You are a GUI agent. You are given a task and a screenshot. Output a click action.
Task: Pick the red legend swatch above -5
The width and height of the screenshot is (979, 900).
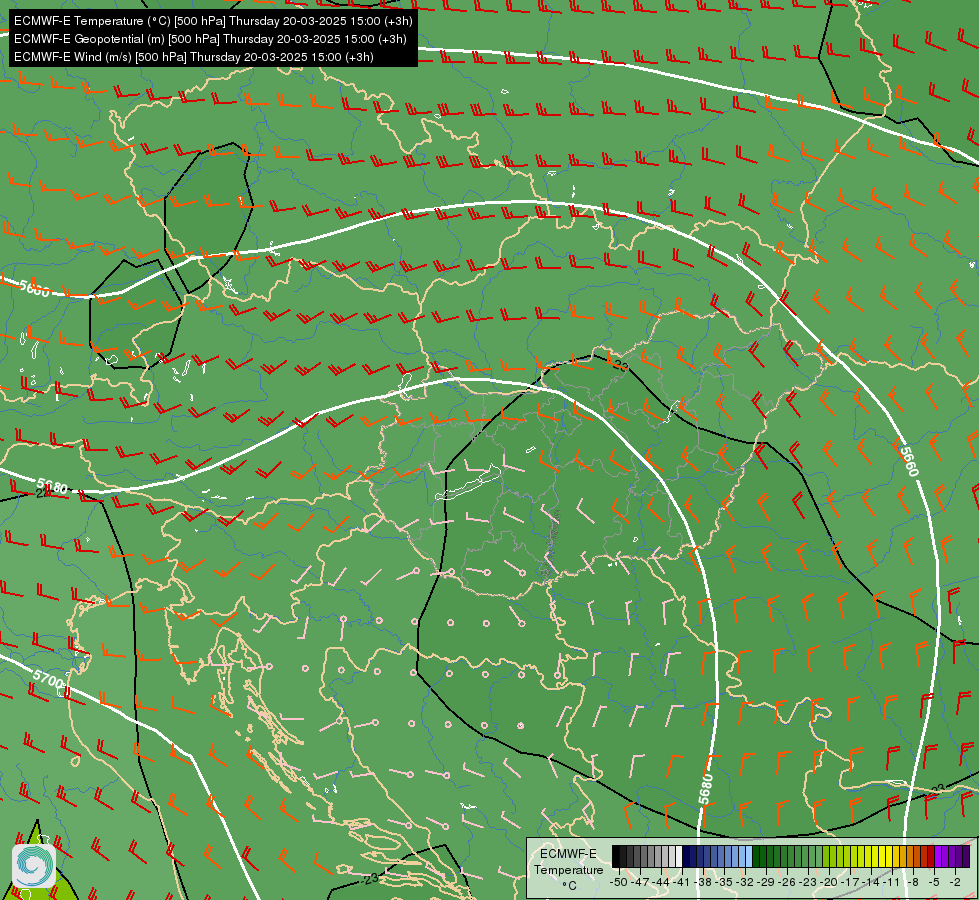pyautogui.click(x=931, y=856)
